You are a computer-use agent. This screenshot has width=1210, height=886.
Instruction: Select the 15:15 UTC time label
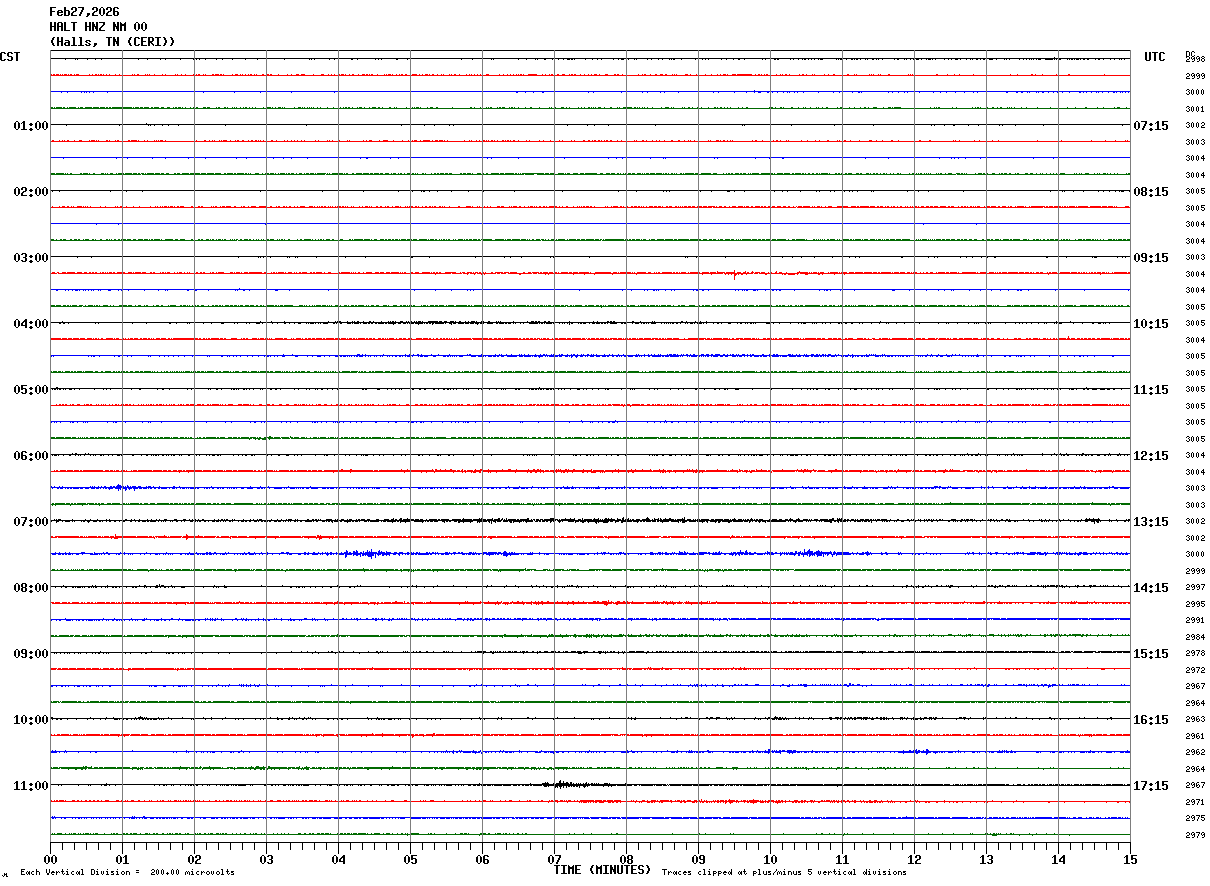pyautogui.click(x=1151, y=654)
